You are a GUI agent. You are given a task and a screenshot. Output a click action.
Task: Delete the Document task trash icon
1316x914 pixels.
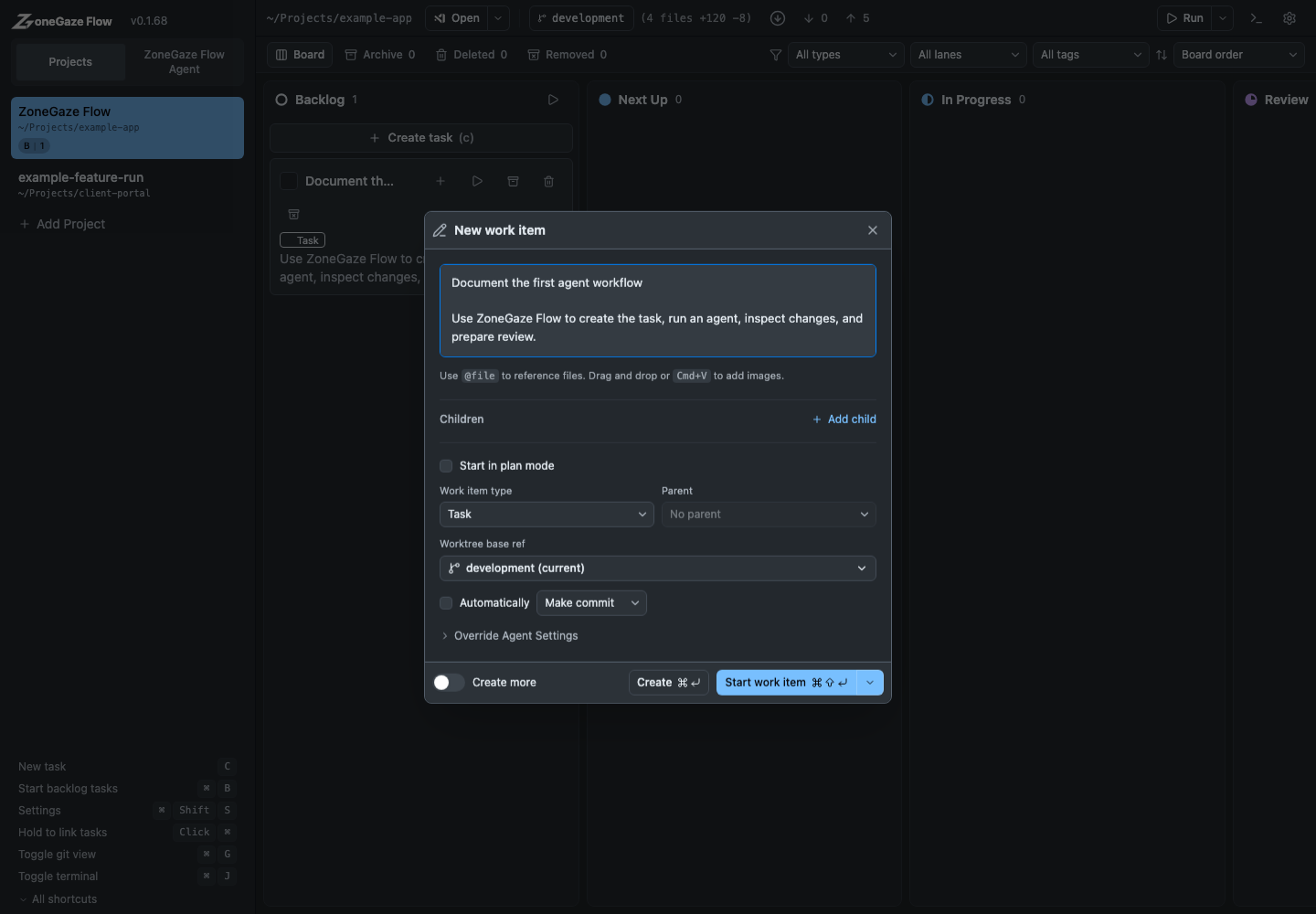[x=548, y=181]
